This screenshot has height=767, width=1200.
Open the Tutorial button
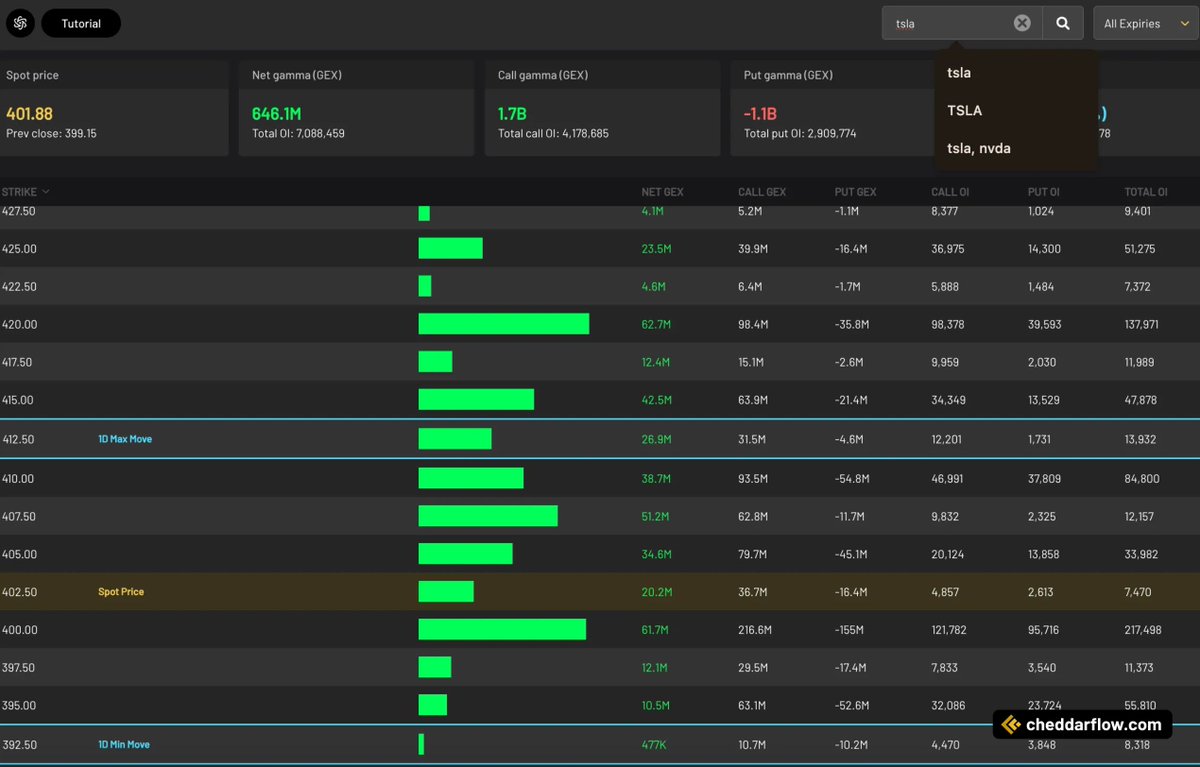(x=81, y=23)
